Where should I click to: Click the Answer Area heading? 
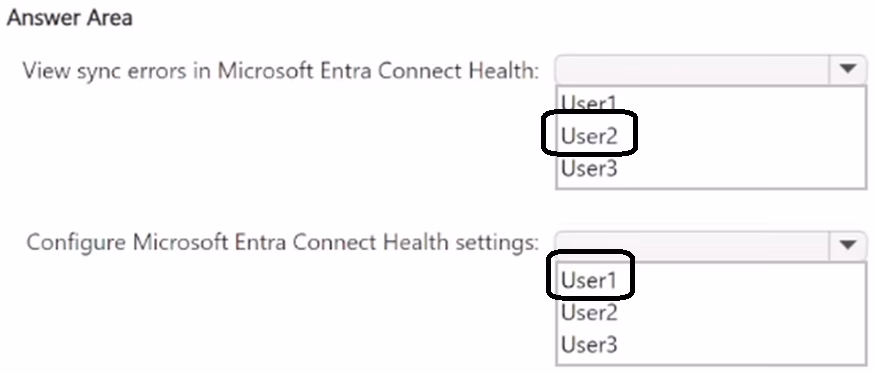pos(70,18)
